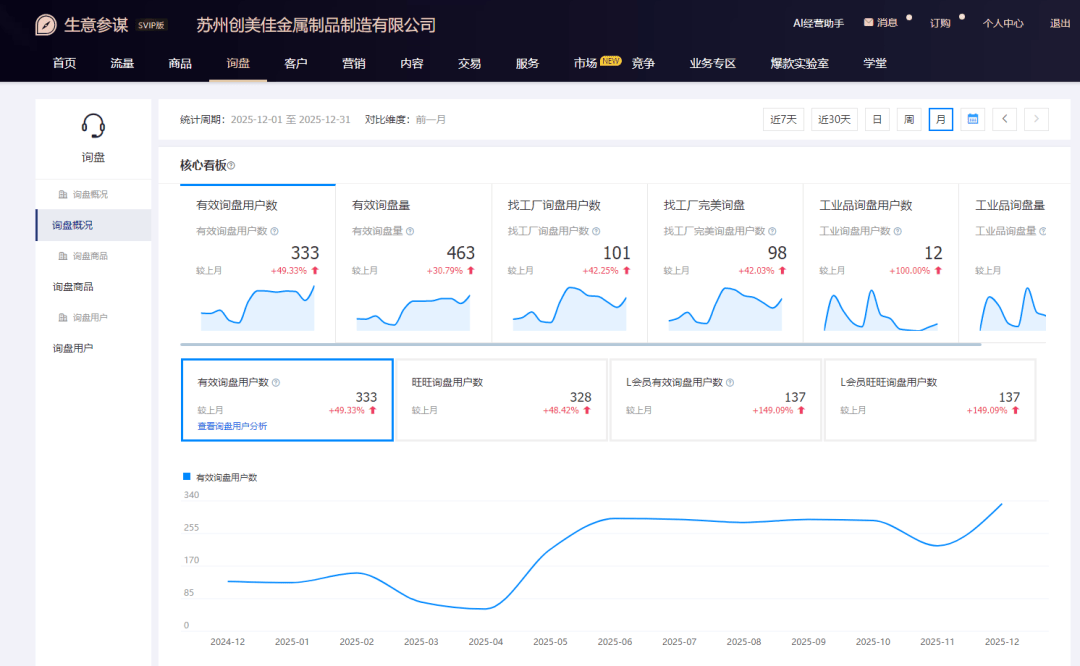Click the headset 询盘 icon in sidebar
Image resolution: width=1080 pixels, height=666 pixels.
93,124
